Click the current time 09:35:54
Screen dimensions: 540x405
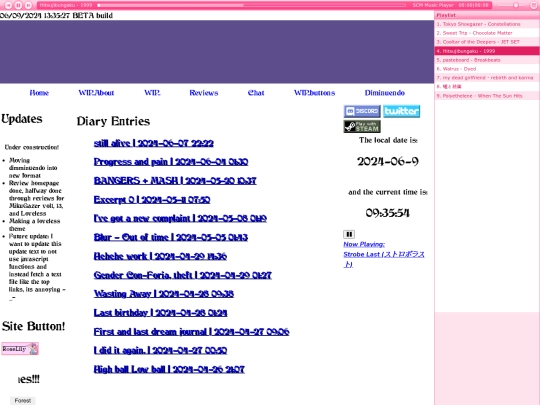click(388, 213)
